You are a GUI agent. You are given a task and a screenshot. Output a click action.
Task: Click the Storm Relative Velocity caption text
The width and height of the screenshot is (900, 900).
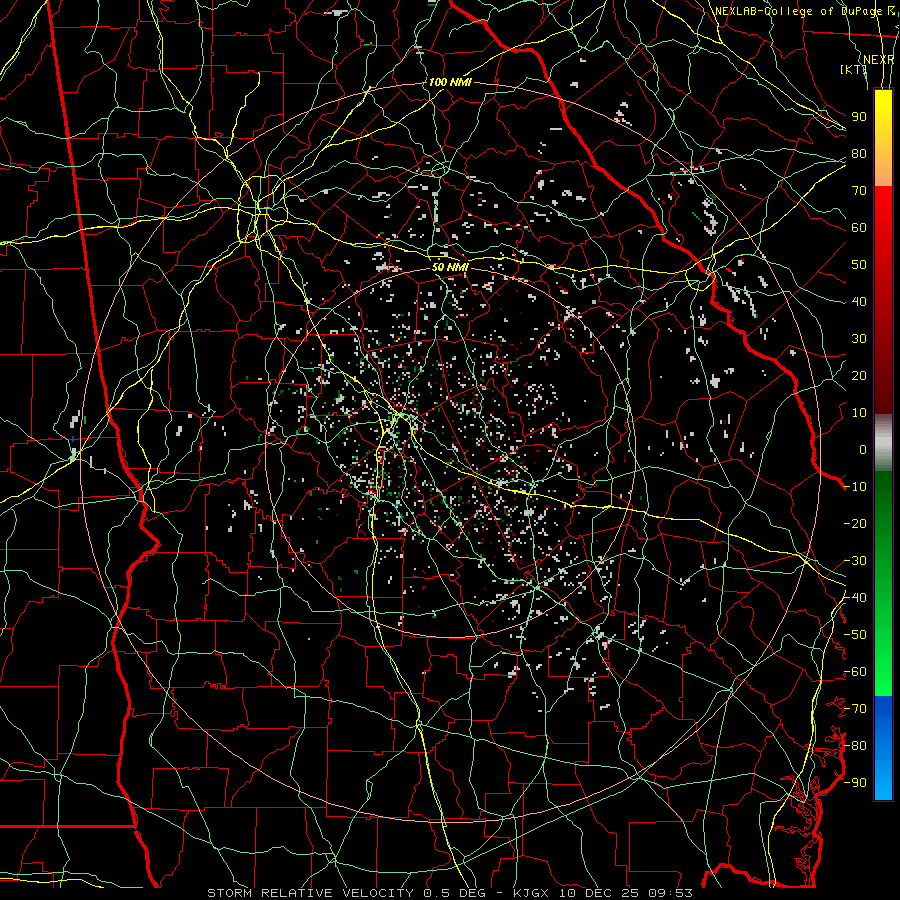click(450, 893)
